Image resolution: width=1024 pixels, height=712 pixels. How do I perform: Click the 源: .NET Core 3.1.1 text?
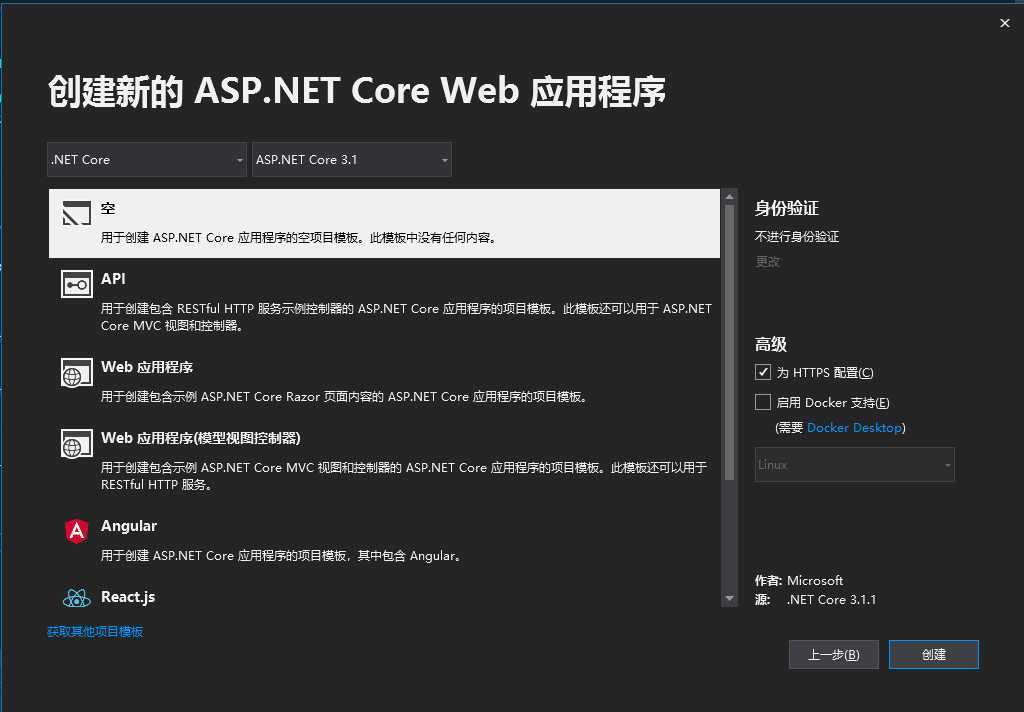tap(816, 600)
